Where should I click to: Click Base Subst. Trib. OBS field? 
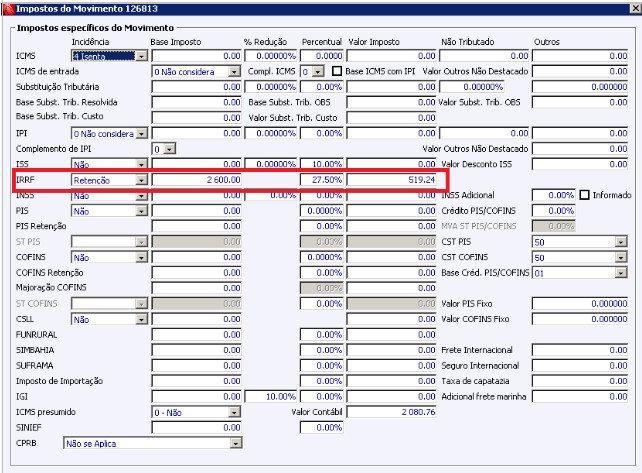click(x=391, y=102)
